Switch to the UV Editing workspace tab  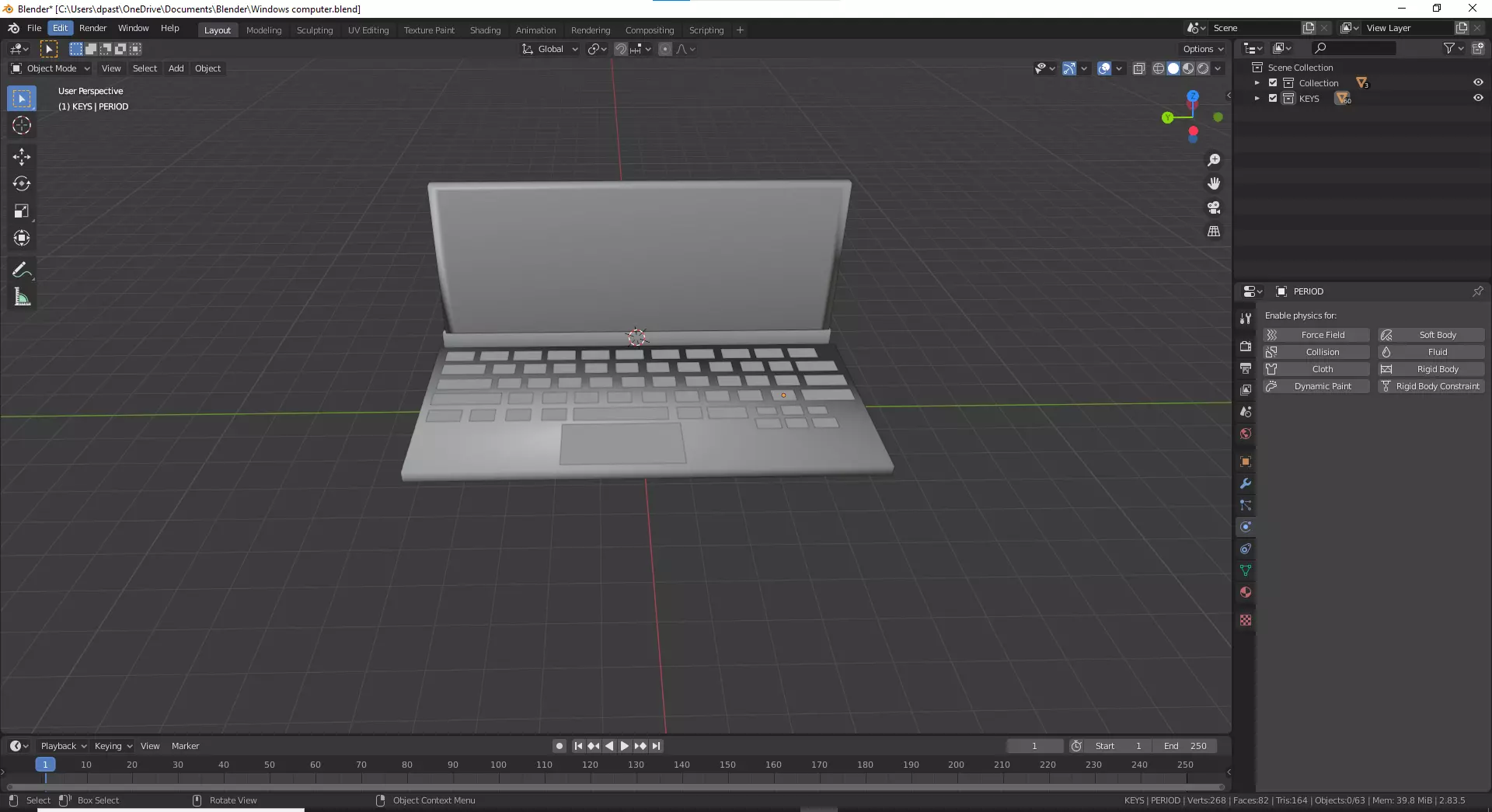click(x=368, y=30)
